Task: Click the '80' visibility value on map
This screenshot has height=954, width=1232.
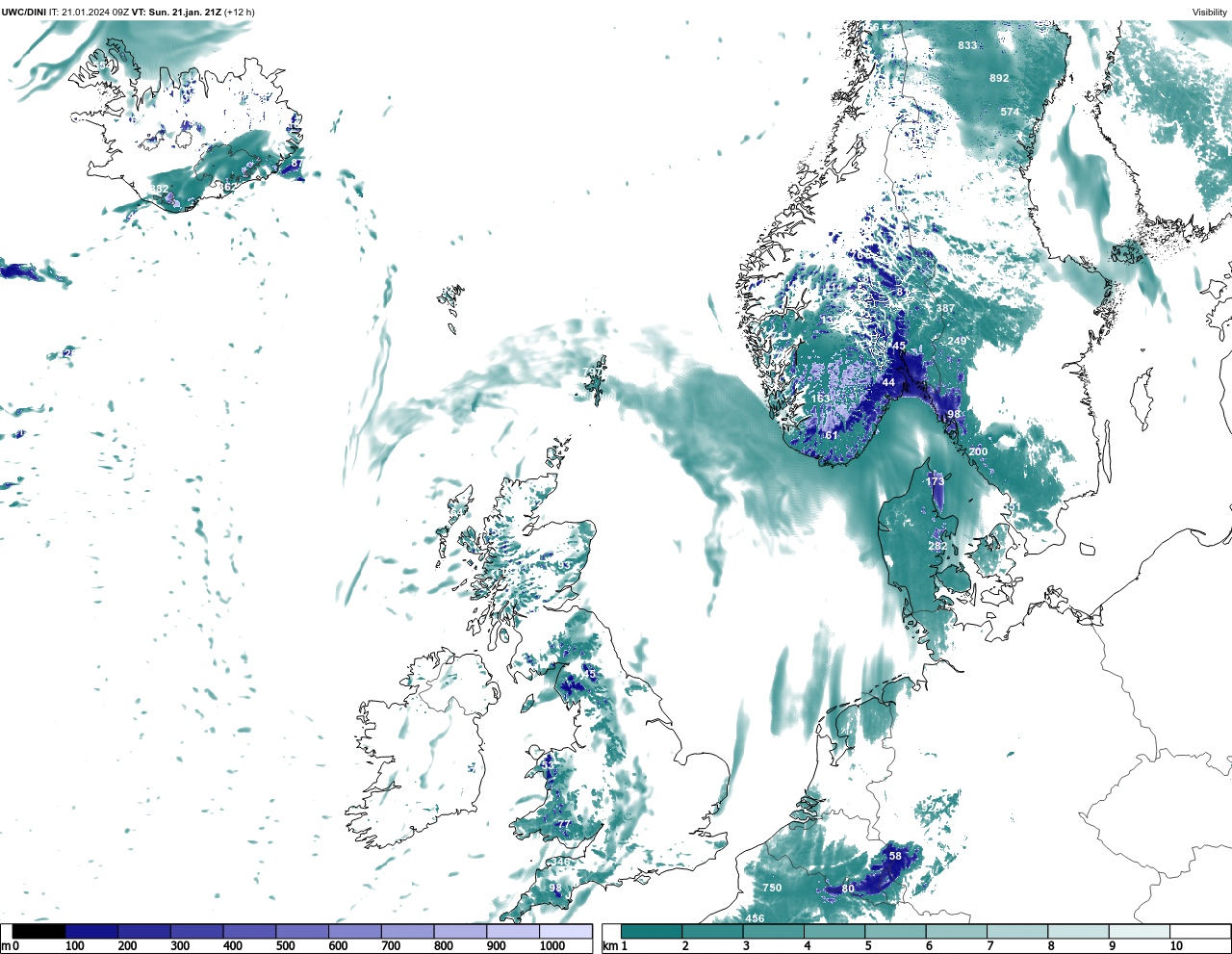Action: [x=848, y=889]
